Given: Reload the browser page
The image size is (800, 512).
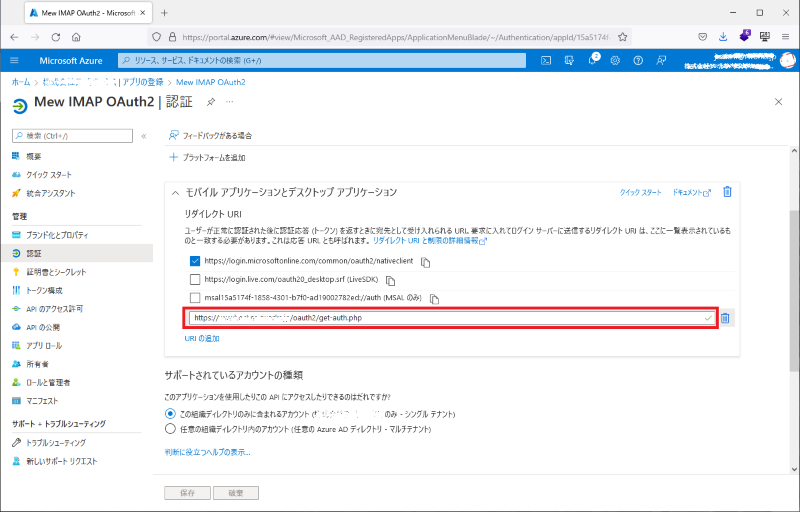Looking at the screenshot, I should point(56,37).
